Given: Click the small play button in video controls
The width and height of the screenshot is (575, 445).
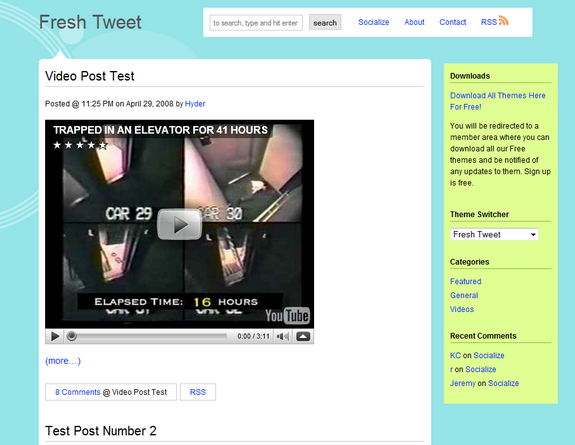Looking at the screenshot, I should pos(55,336).
